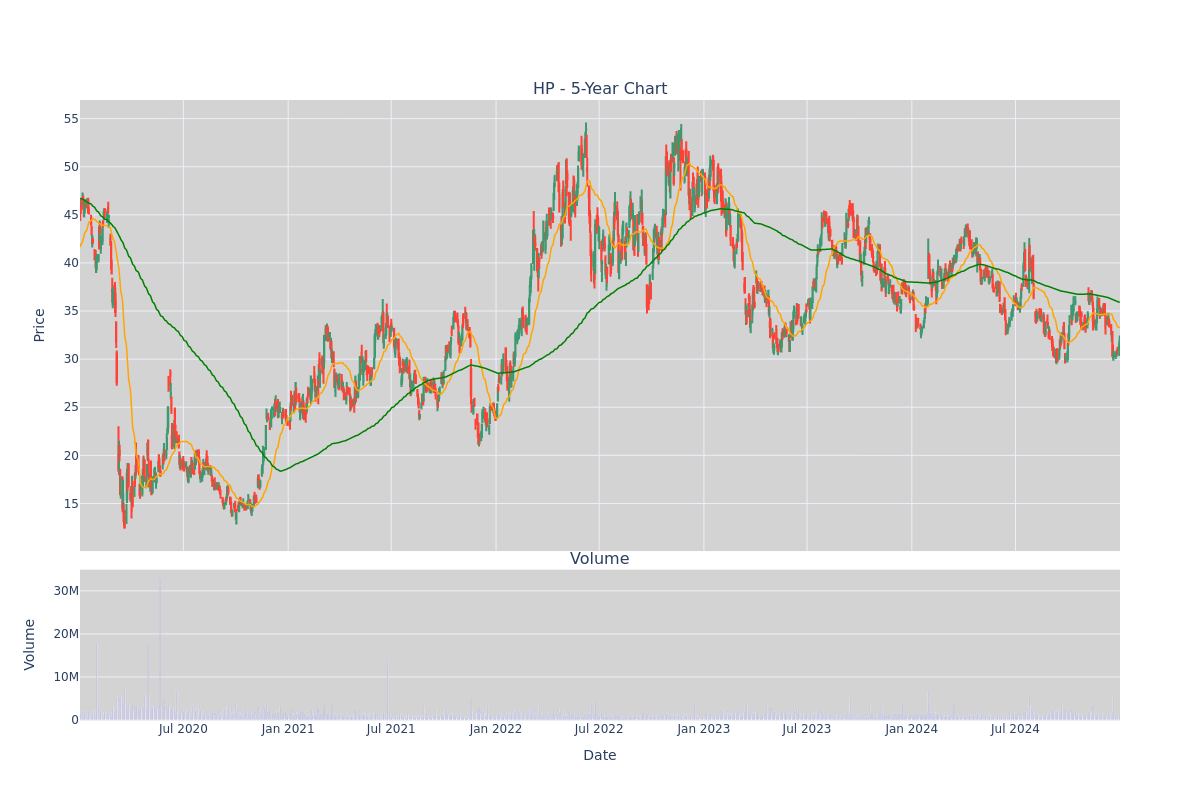This screenshot has height=800, width=1200.
Task: Pick the "Jul 2023" date tick
Action: [807, 729]
